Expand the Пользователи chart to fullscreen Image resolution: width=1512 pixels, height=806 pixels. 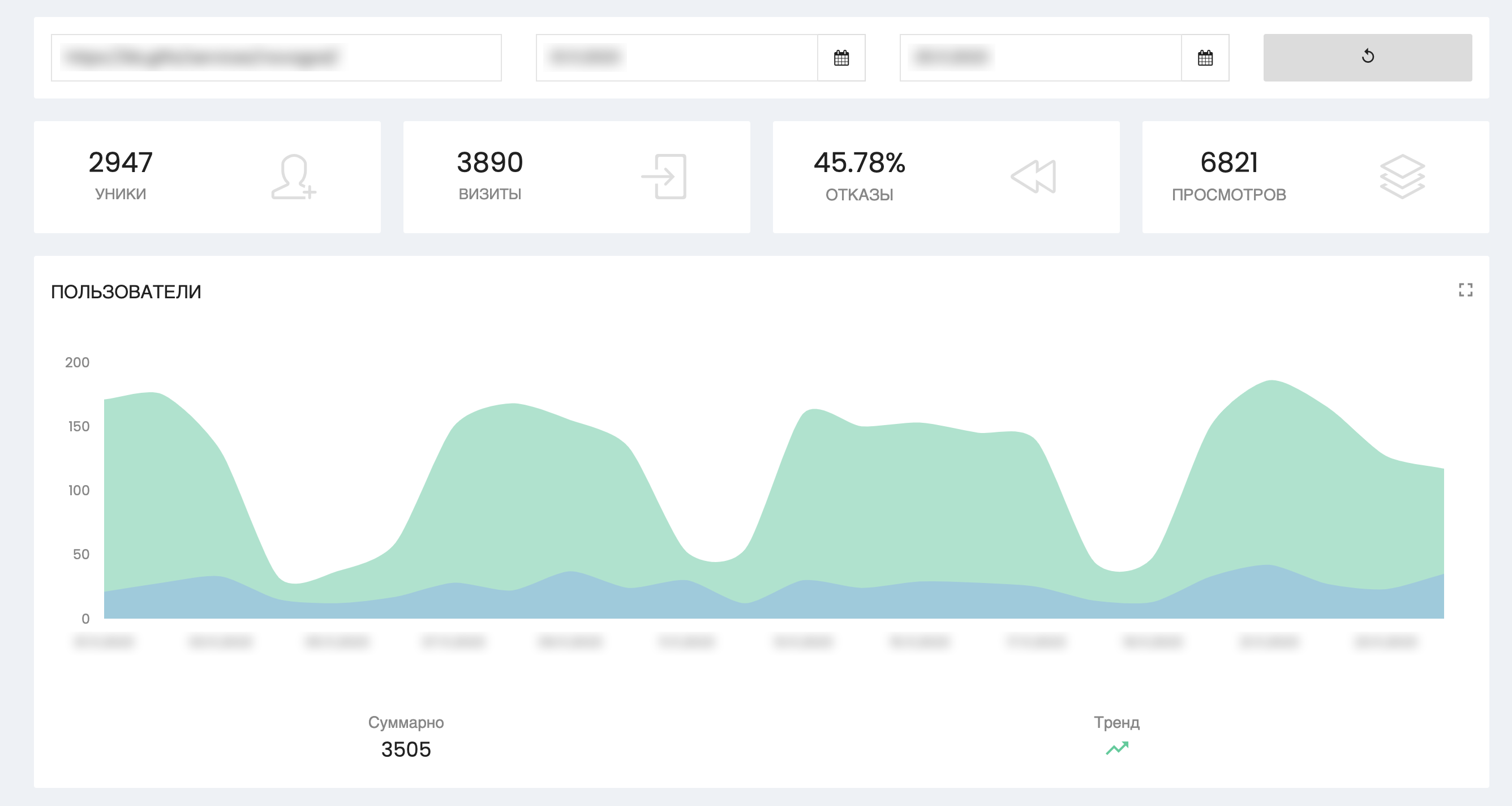[1465, 289]
